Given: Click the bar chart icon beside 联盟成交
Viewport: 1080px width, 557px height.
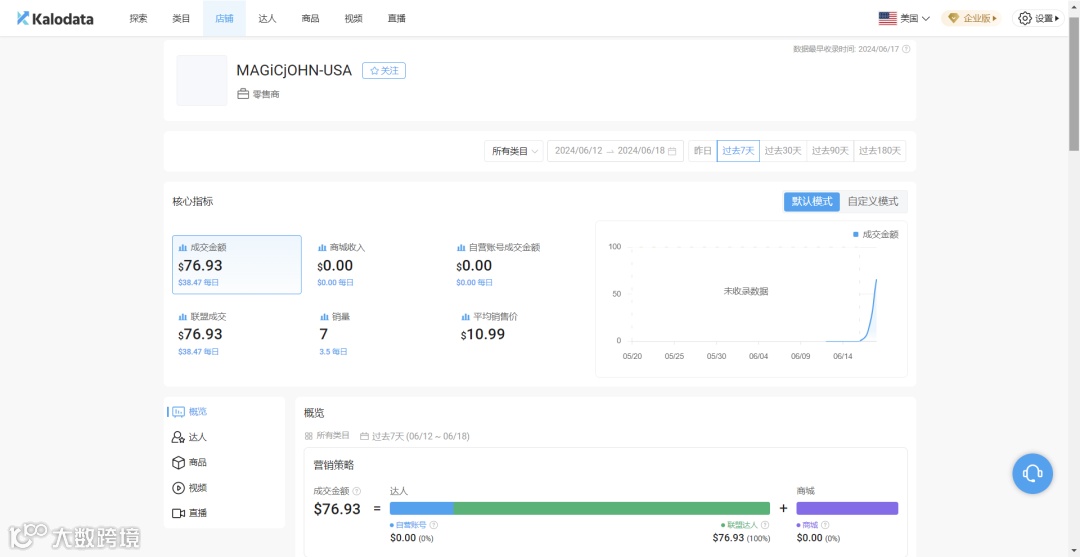Looking at the screenshot, I should (183, 317).
